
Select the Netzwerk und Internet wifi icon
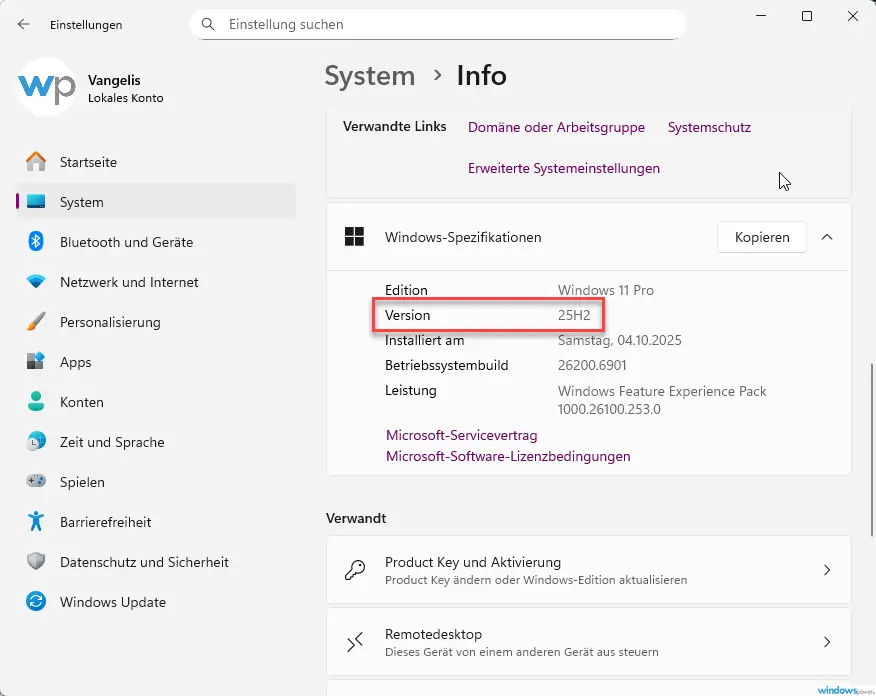pos(36,282)
